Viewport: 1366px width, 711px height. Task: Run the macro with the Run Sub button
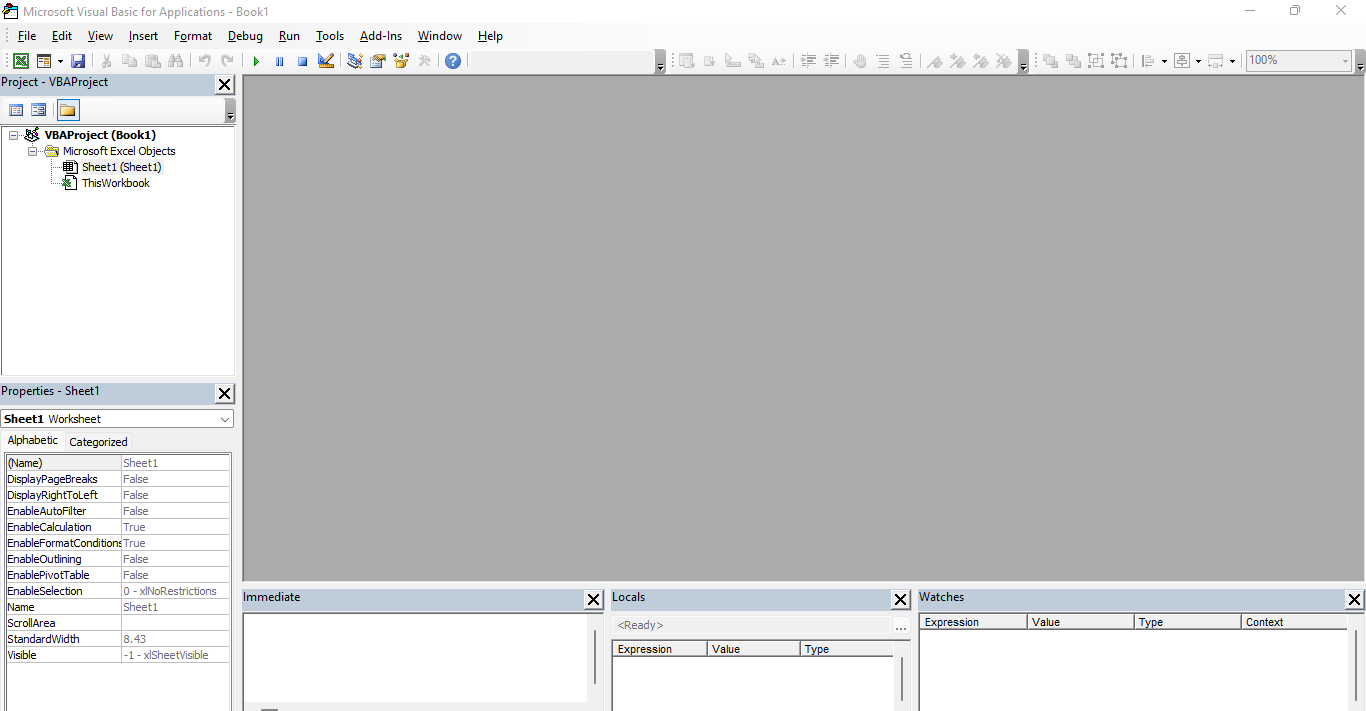pyautogui.click(x=256, y=60)
